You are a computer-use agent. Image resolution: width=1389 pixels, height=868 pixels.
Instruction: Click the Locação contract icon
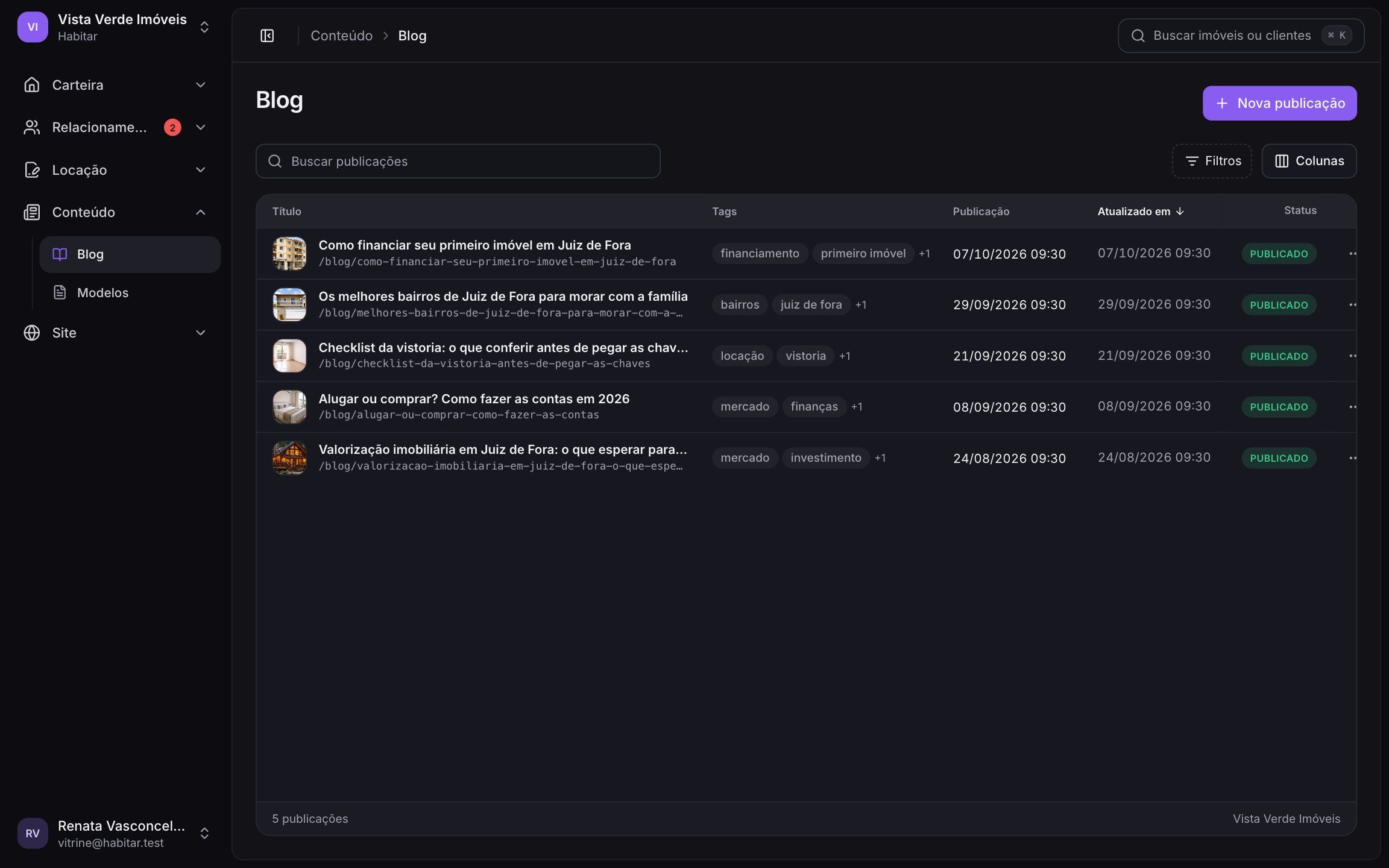coord(32,170)
